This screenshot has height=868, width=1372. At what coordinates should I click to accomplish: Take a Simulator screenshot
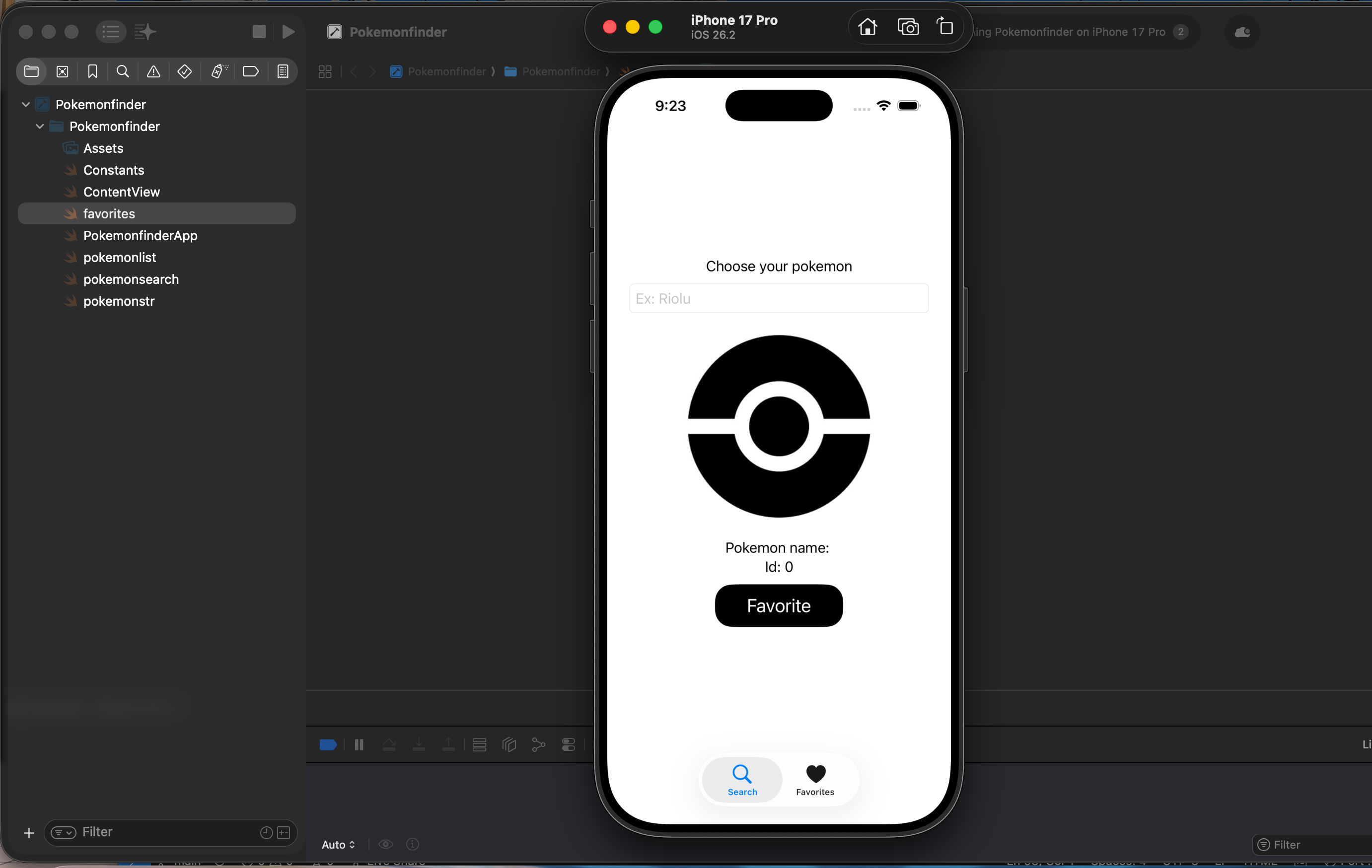[908, 27]
